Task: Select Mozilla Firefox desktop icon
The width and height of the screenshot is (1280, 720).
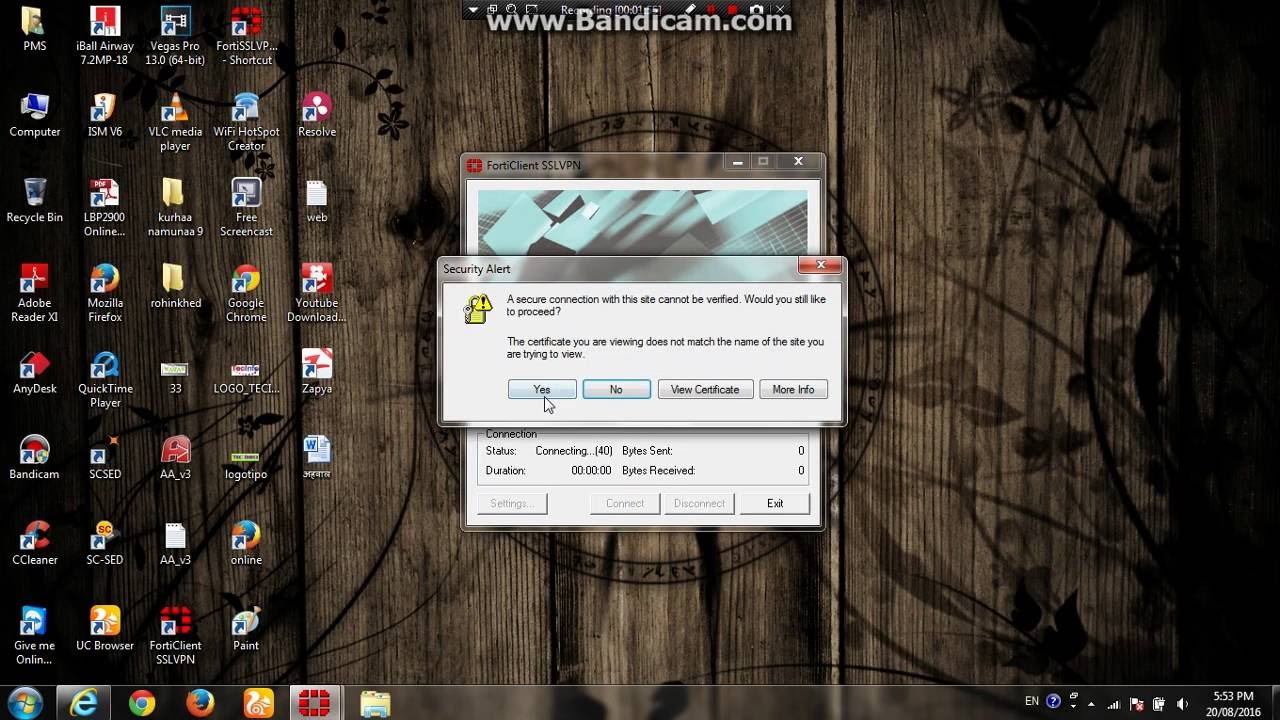Action: pyautogui.click(x=105, y=293)
